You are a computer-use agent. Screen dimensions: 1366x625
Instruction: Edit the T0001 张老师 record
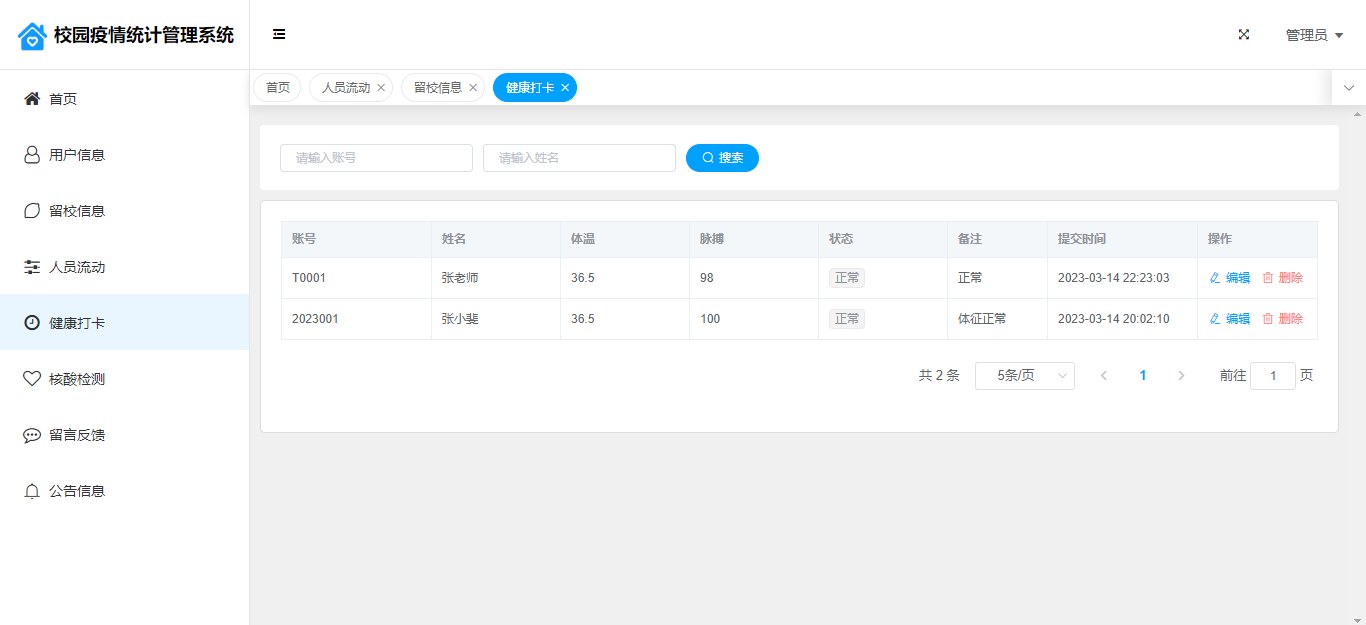coord(1230,278)
